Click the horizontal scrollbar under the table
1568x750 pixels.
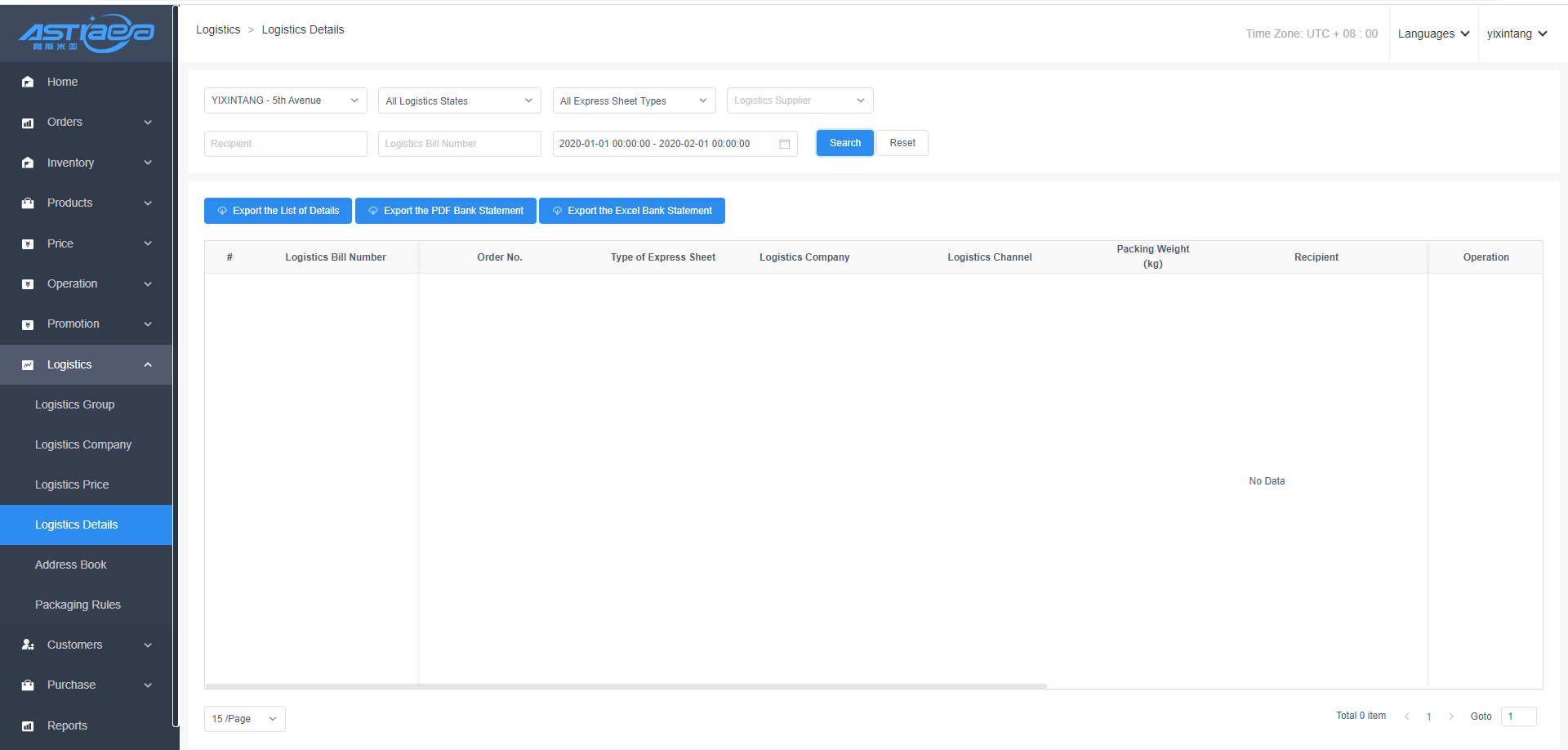pyautogui.click(x=626, y=686)
